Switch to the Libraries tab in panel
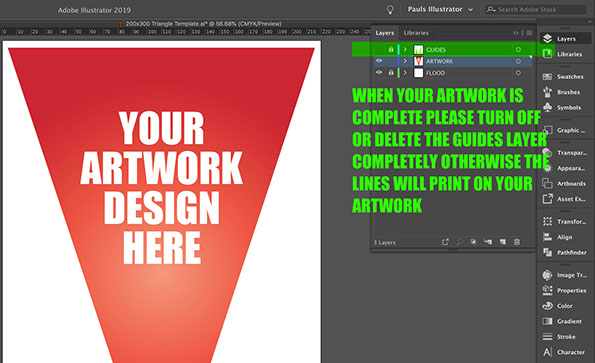Viewport: 595px width, 363px height. [416, 33]
